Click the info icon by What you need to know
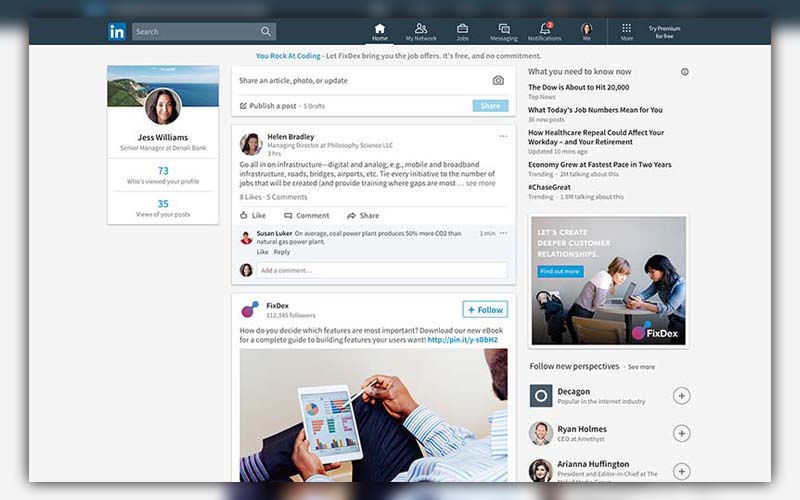Screen dimensions: 800x500 685,72
